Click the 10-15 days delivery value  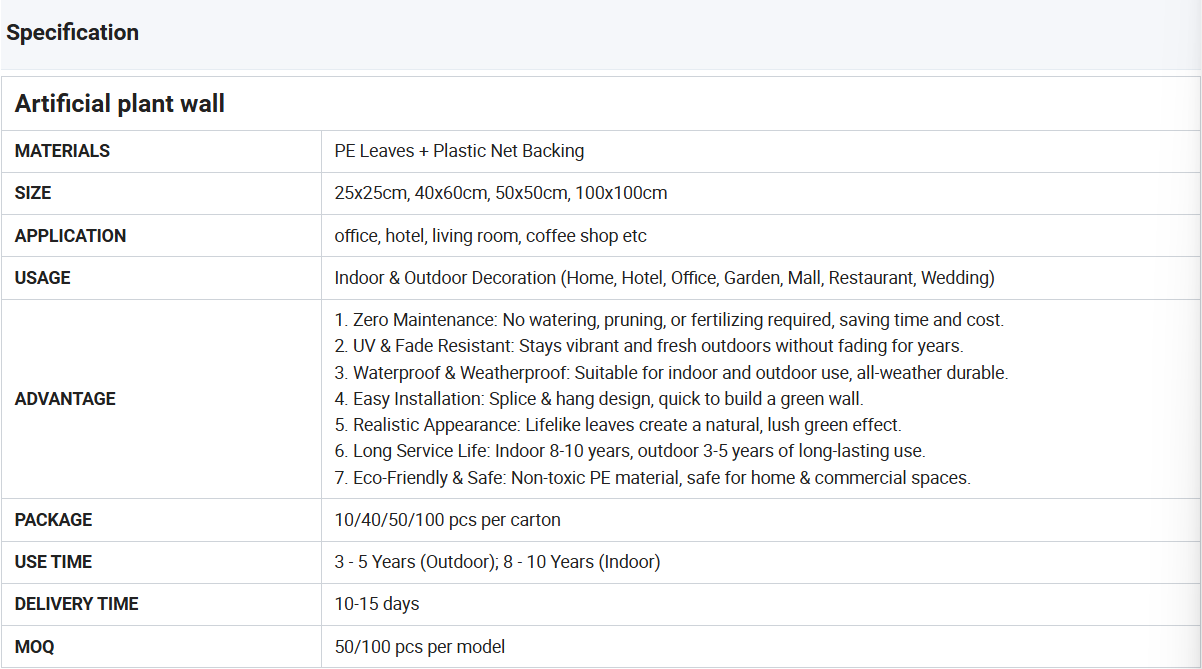pyautogui.click(x=377, y=604)
